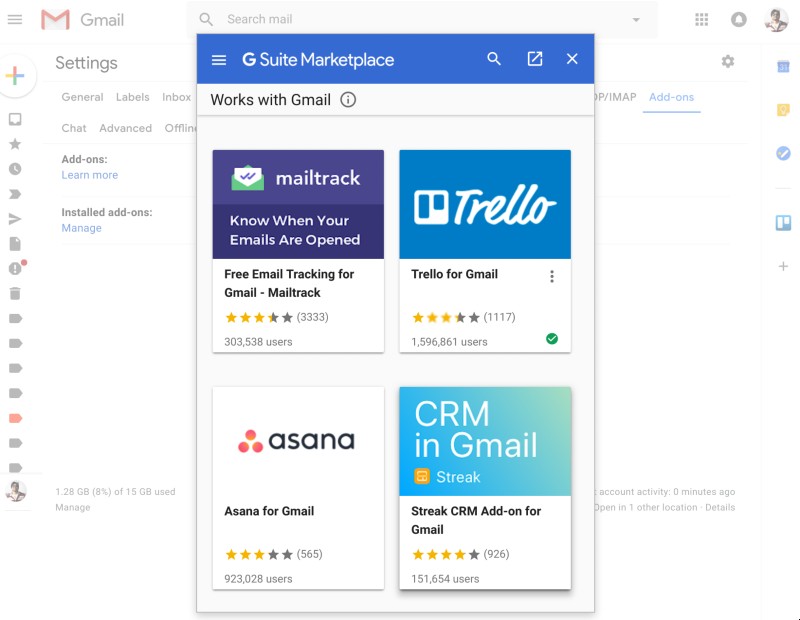Open the Google apps grid
Viewport: 800px width, 620px height.
pyautogui.click(x=702, y=19)
